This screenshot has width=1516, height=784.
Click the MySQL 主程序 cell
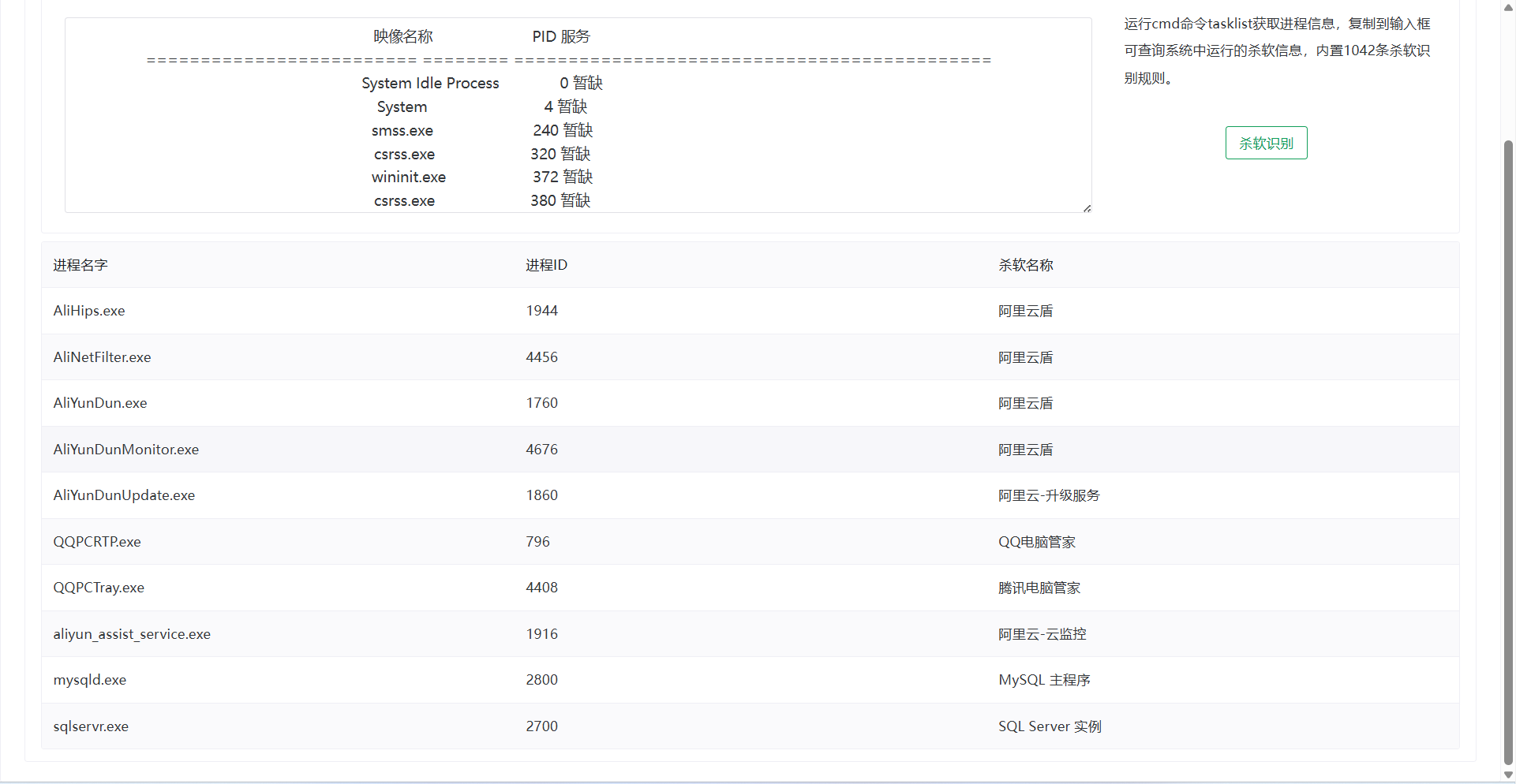point(1044,680)
